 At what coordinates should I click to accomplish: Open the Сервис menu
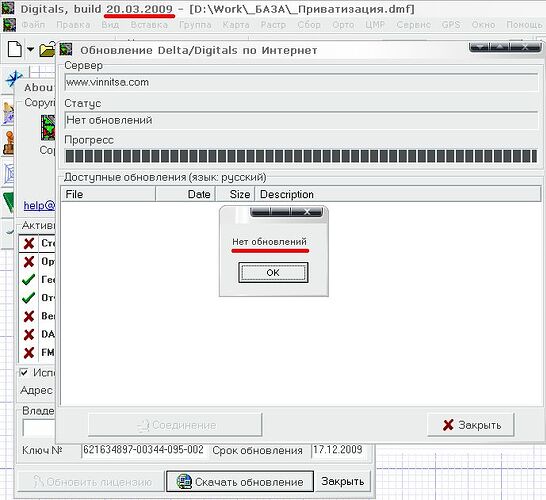pyautogui.click(x=413, y=25)
